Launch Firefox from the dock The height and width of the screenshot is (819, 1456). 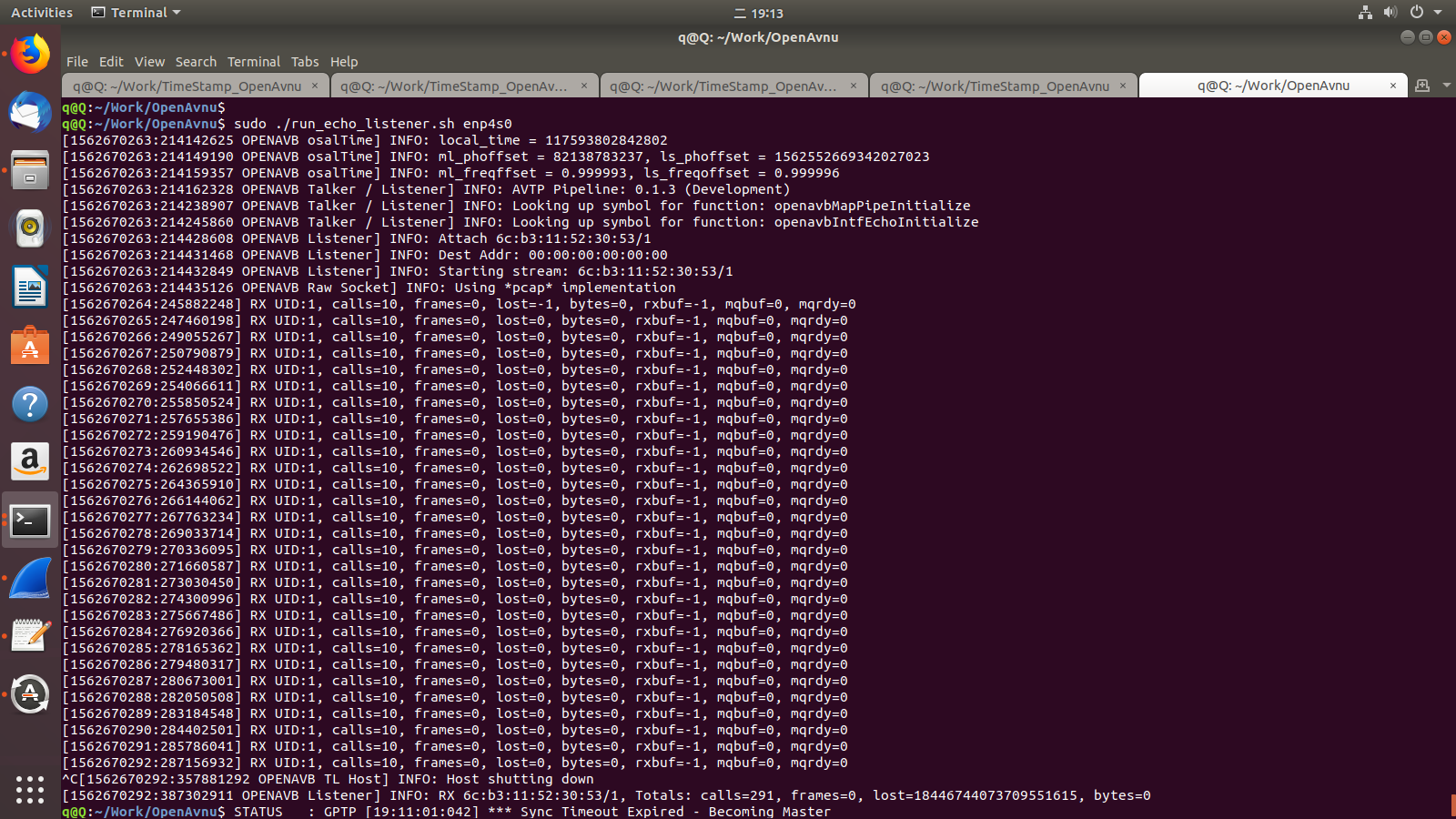(x=29, y=54)
